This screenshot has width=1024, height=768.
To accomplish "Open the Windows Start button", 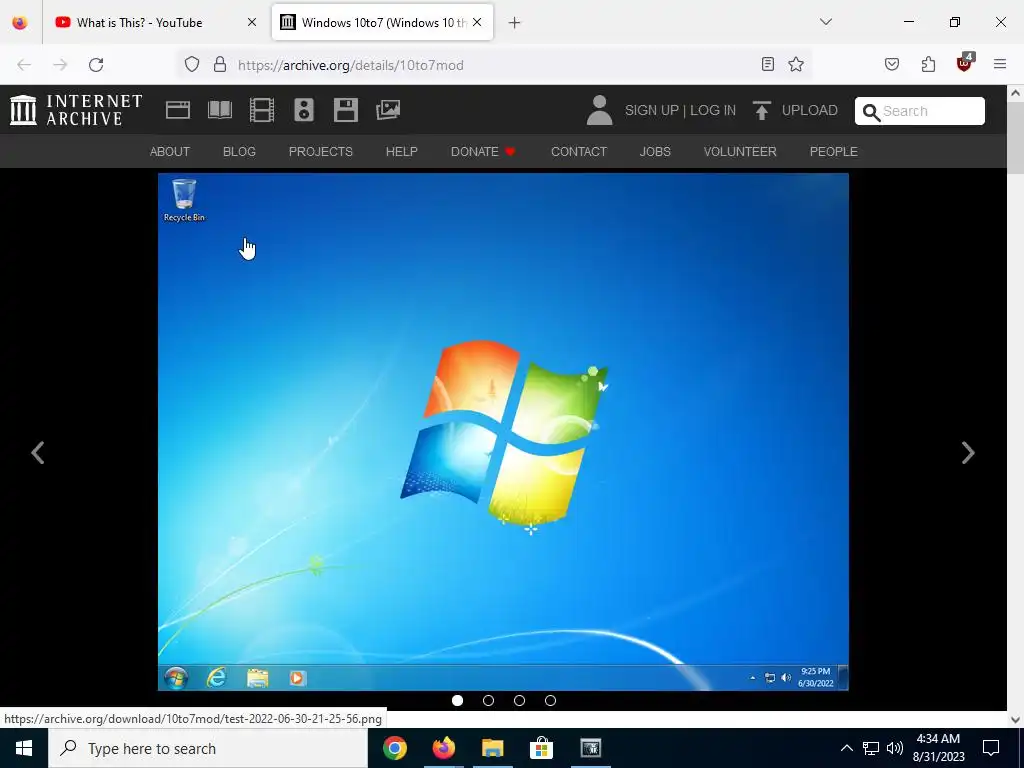I will [24, 748].
